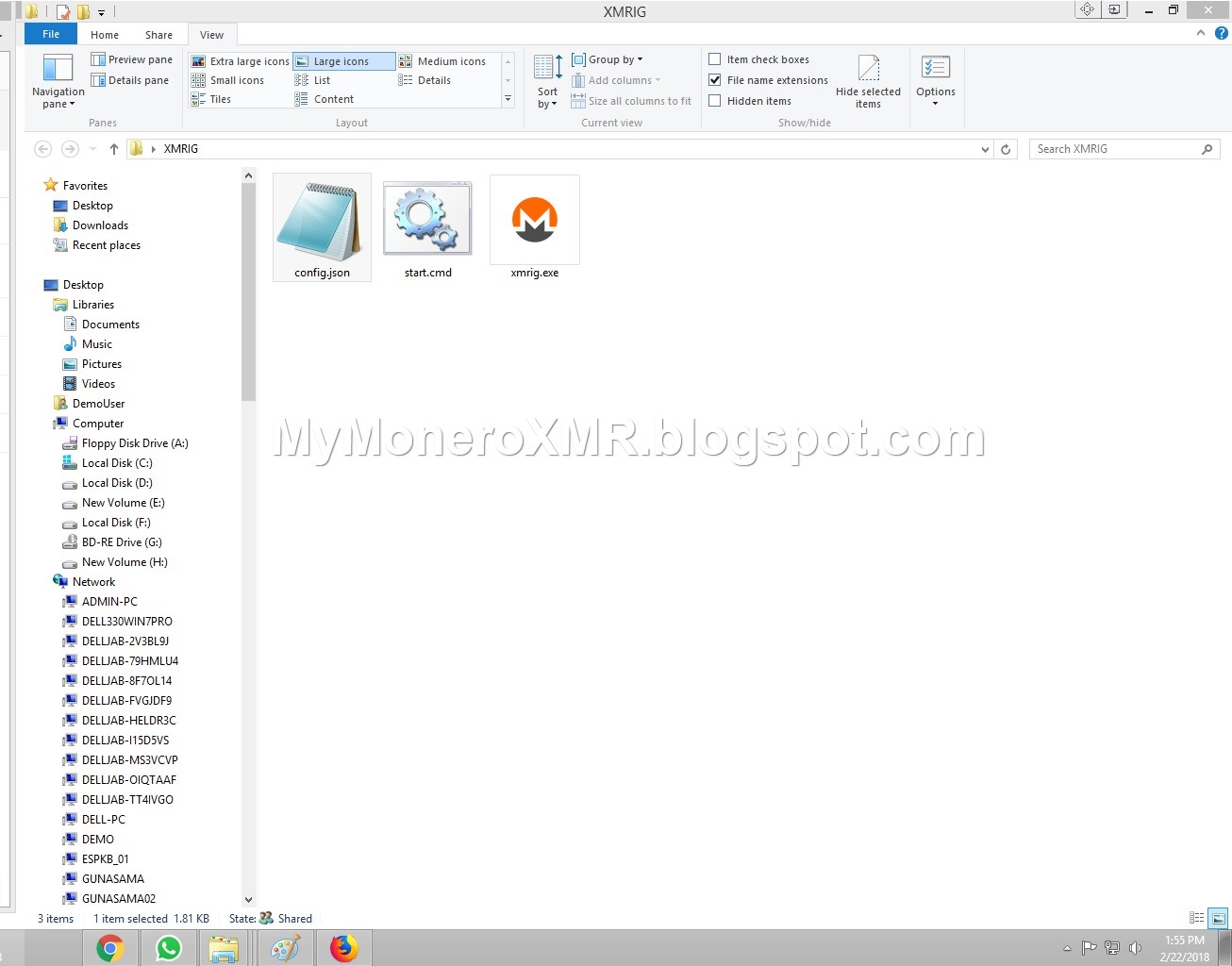
Task: Launch Firefox from the taskbar
Action: click(x=343, y=947)
